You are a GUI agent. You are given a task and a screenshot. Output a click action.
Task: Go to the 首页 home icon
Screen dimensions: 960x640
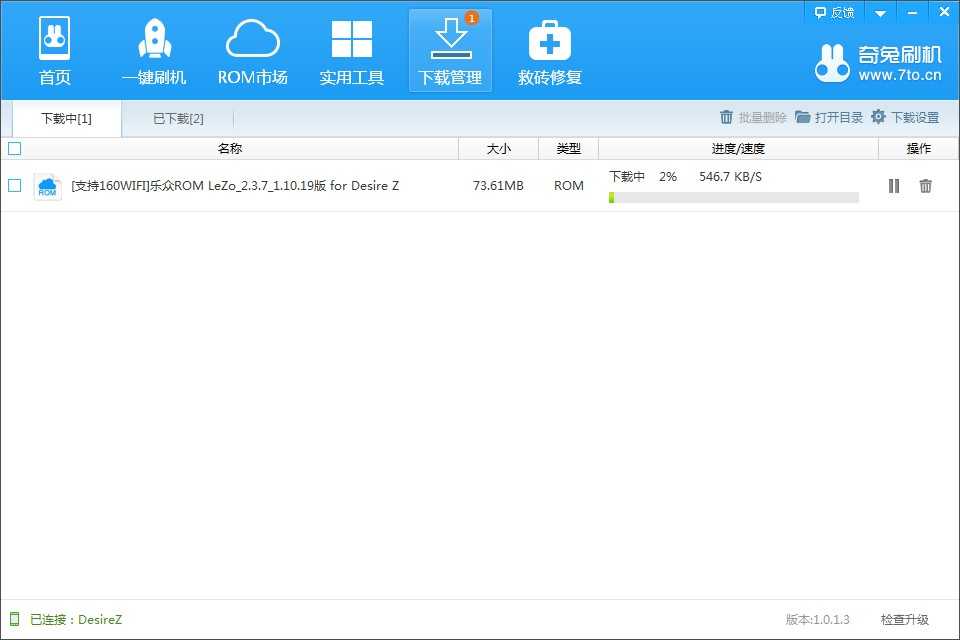point(54,50)
